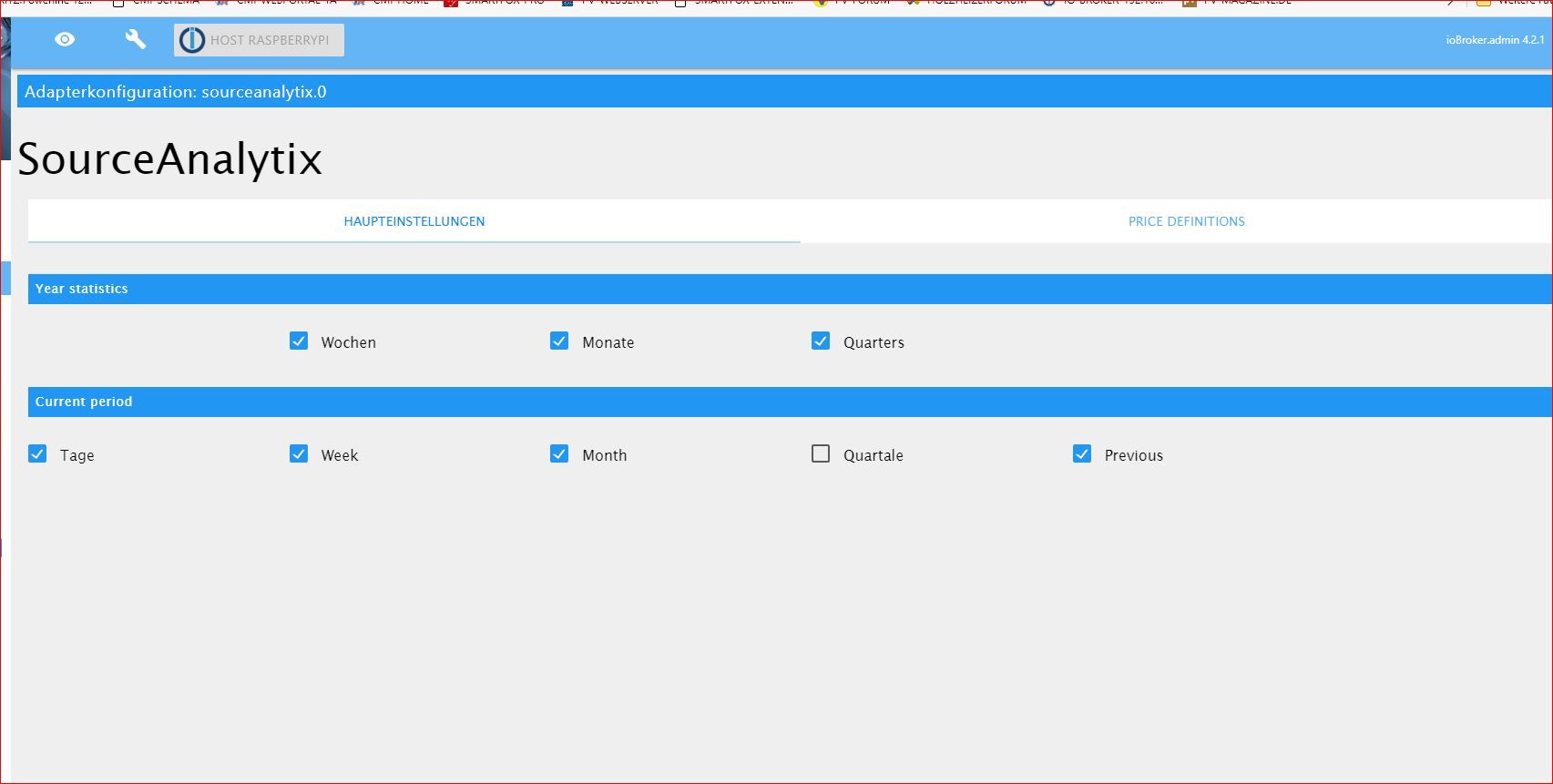
Task: Toggle the Wochen checkbox
Action: click(299, 341)
